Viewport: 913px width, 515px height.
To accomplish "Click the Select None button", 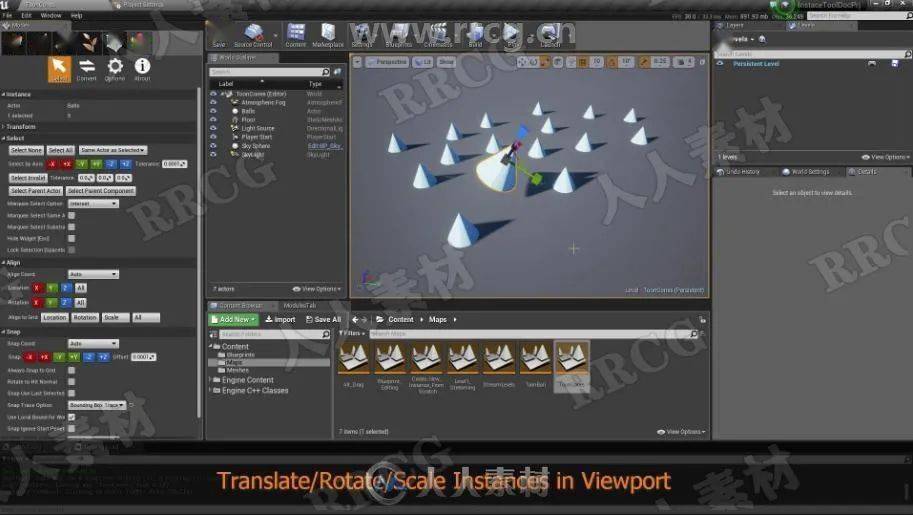I will (x=26, y=150).
